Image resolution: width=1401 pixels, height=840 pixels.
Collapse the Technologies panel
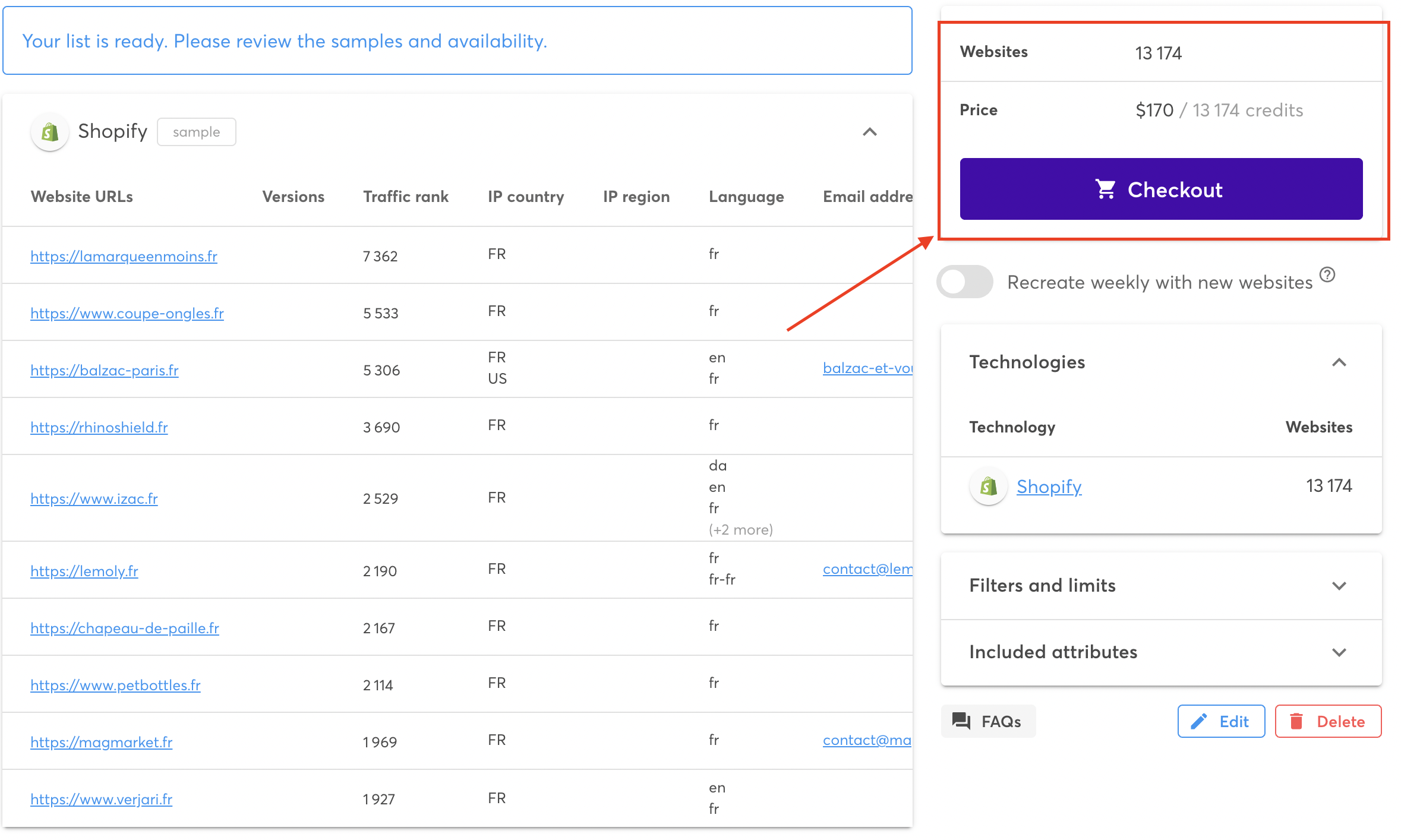coord(1339,362)
